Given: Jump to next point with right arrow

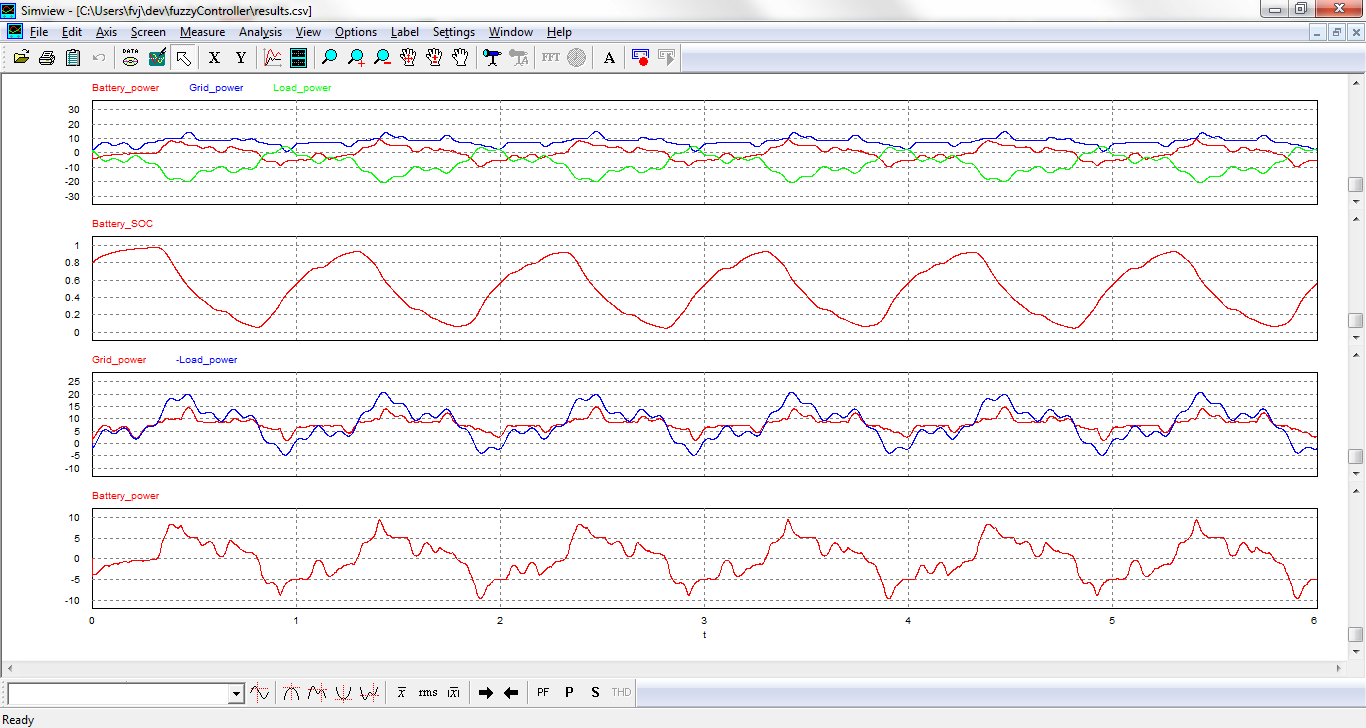Looking at the screenshot, I should tap(486, 692).
